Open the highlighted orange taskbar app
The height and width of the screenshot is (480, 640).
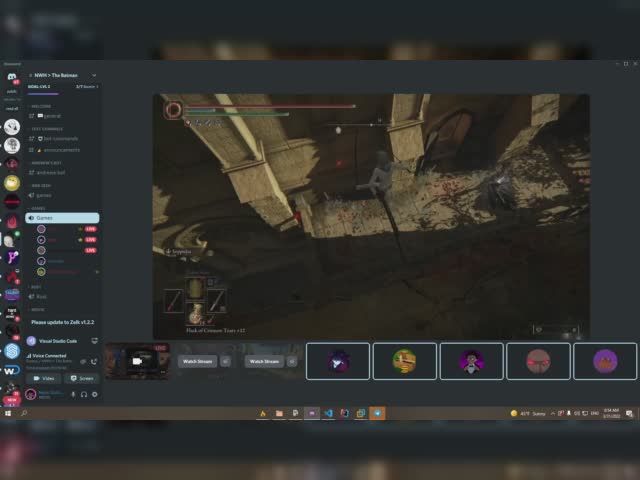click(377, 413)
